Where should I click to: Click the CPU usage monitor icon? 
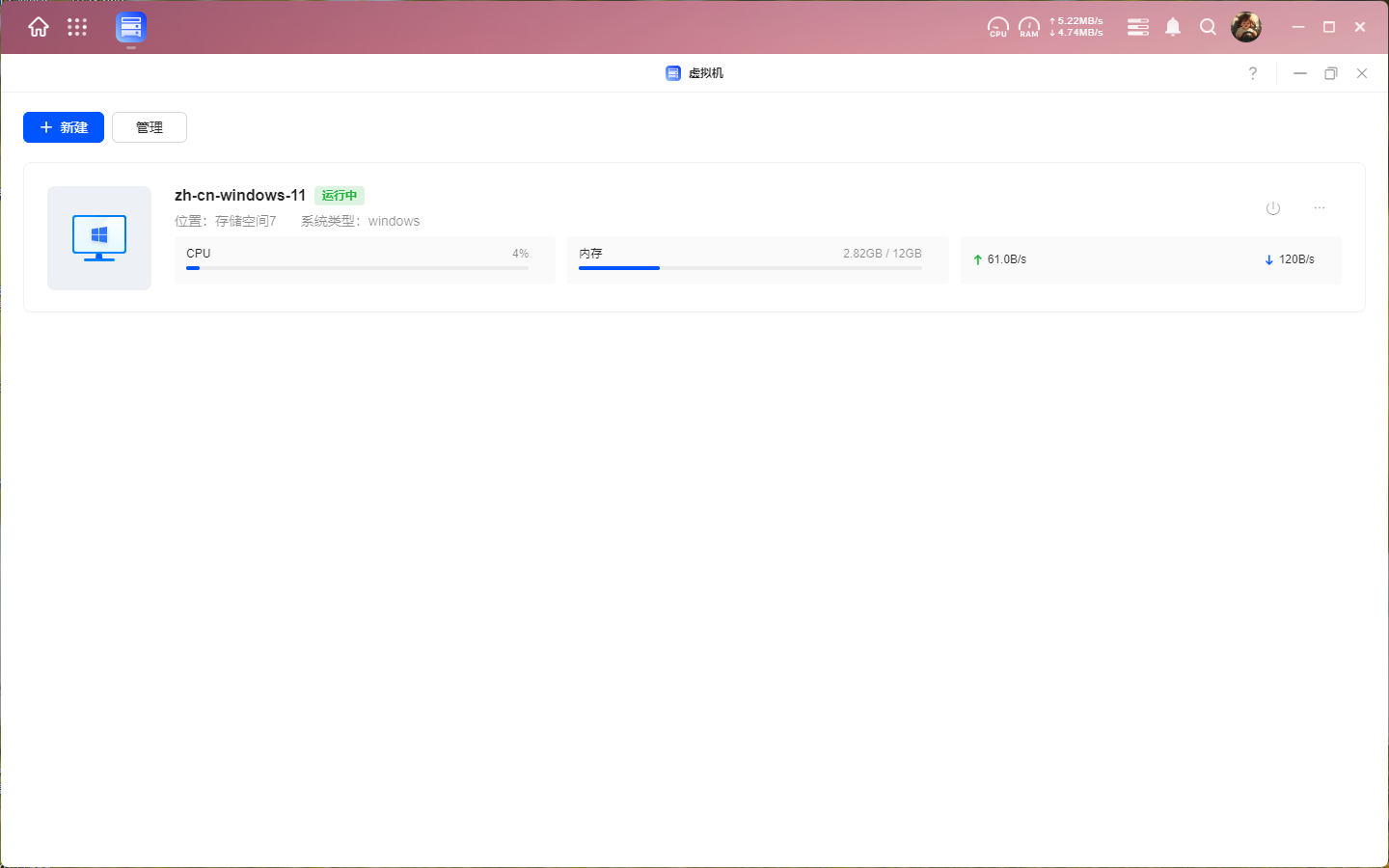coord(997,27)
